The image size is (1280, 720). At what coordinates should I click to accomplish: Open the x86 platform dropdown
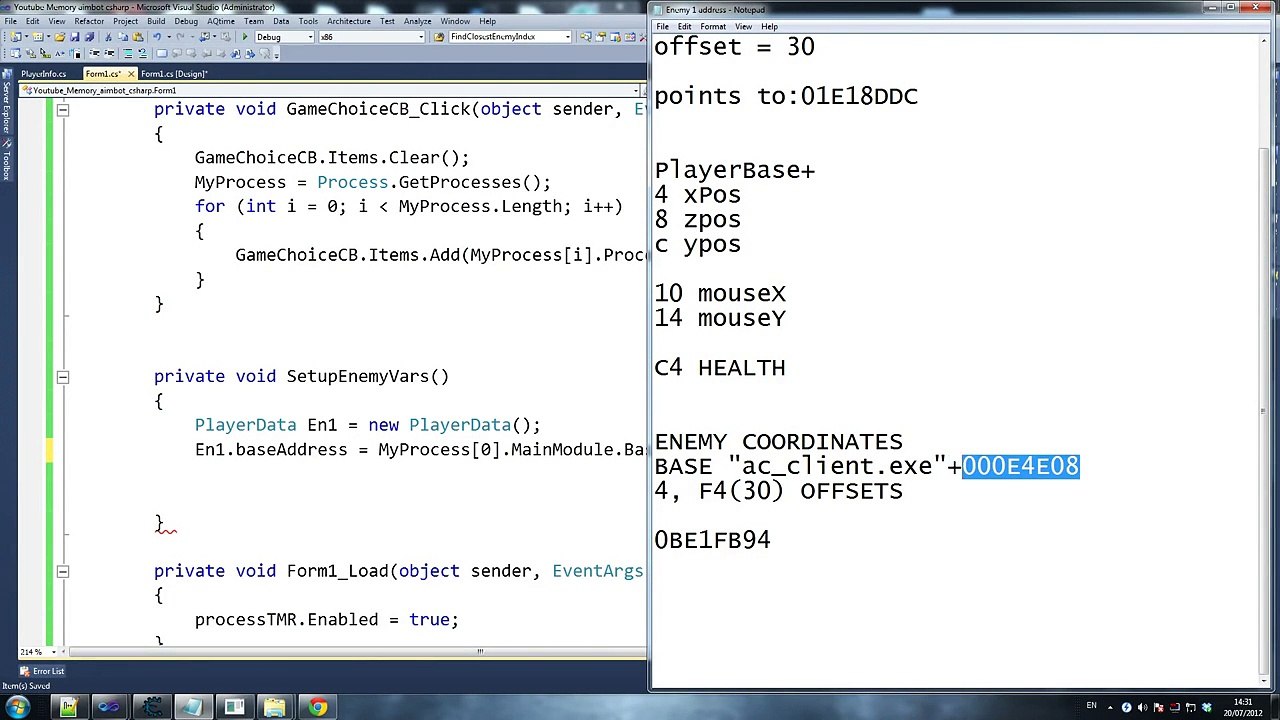(x=420, y=37)
